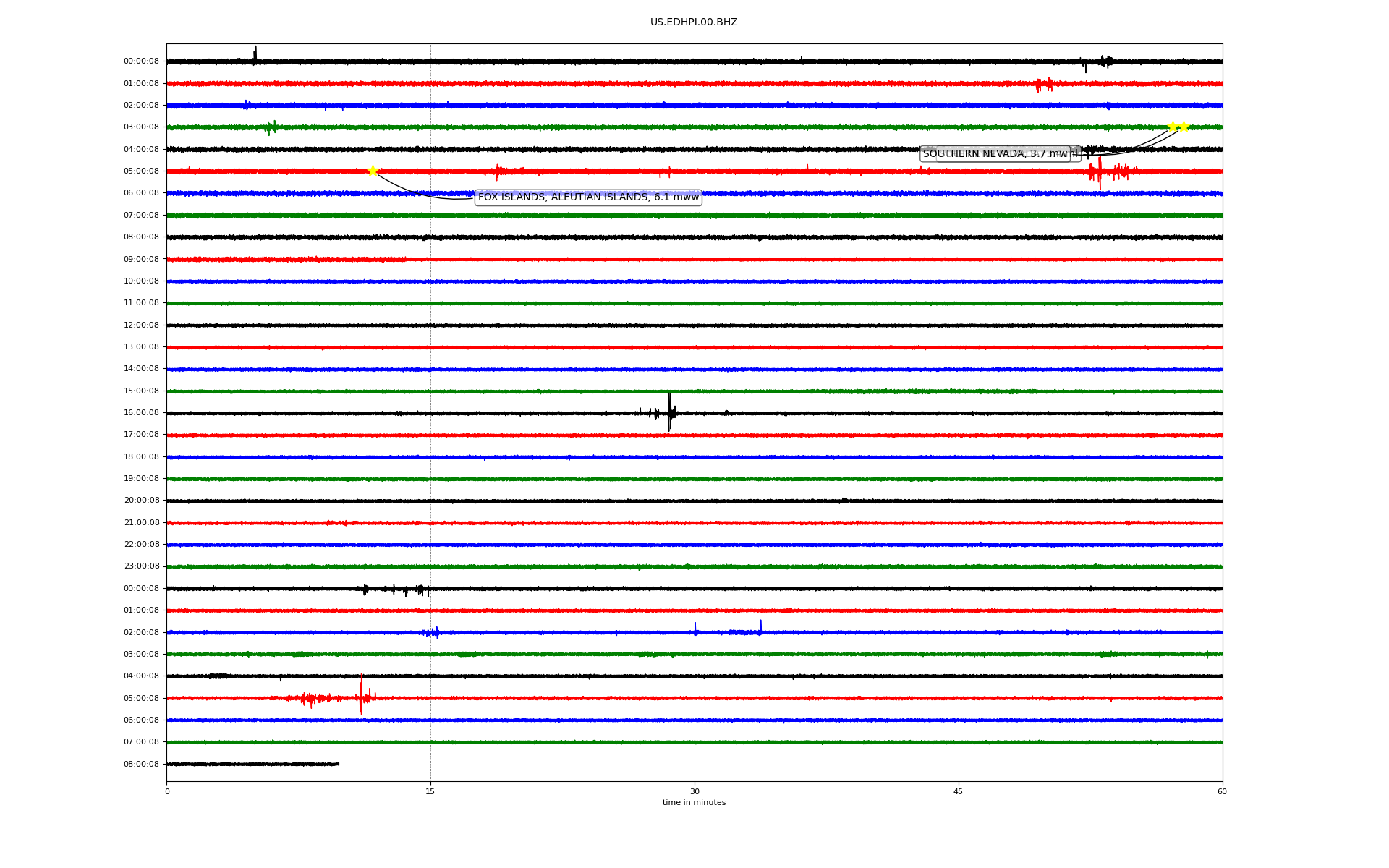The height and width of the screenshot is (868, 1389).
Task: Click the big red spike on lower 05:00:08 trace
Action: tap(361, 694)
